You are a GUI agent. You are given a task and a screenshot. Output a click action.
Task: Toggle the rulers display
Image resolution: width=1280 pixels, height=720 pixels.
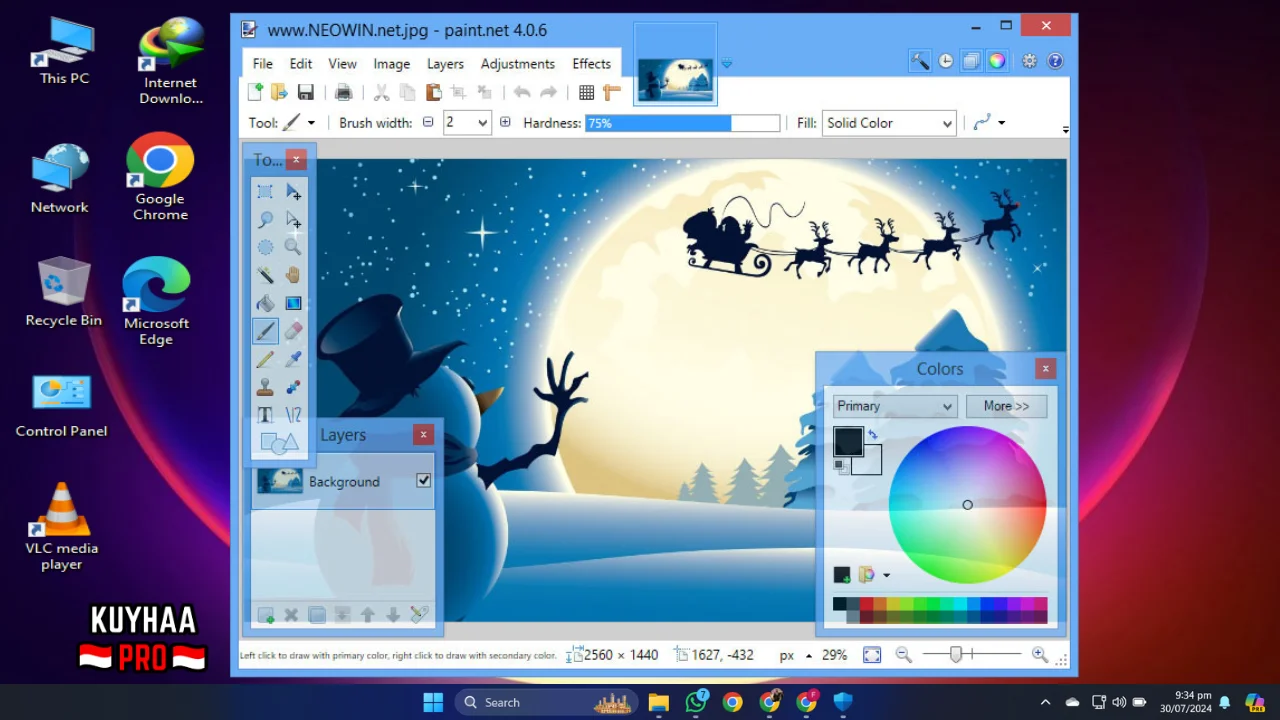pyautogui.click(x=612, y=92)
